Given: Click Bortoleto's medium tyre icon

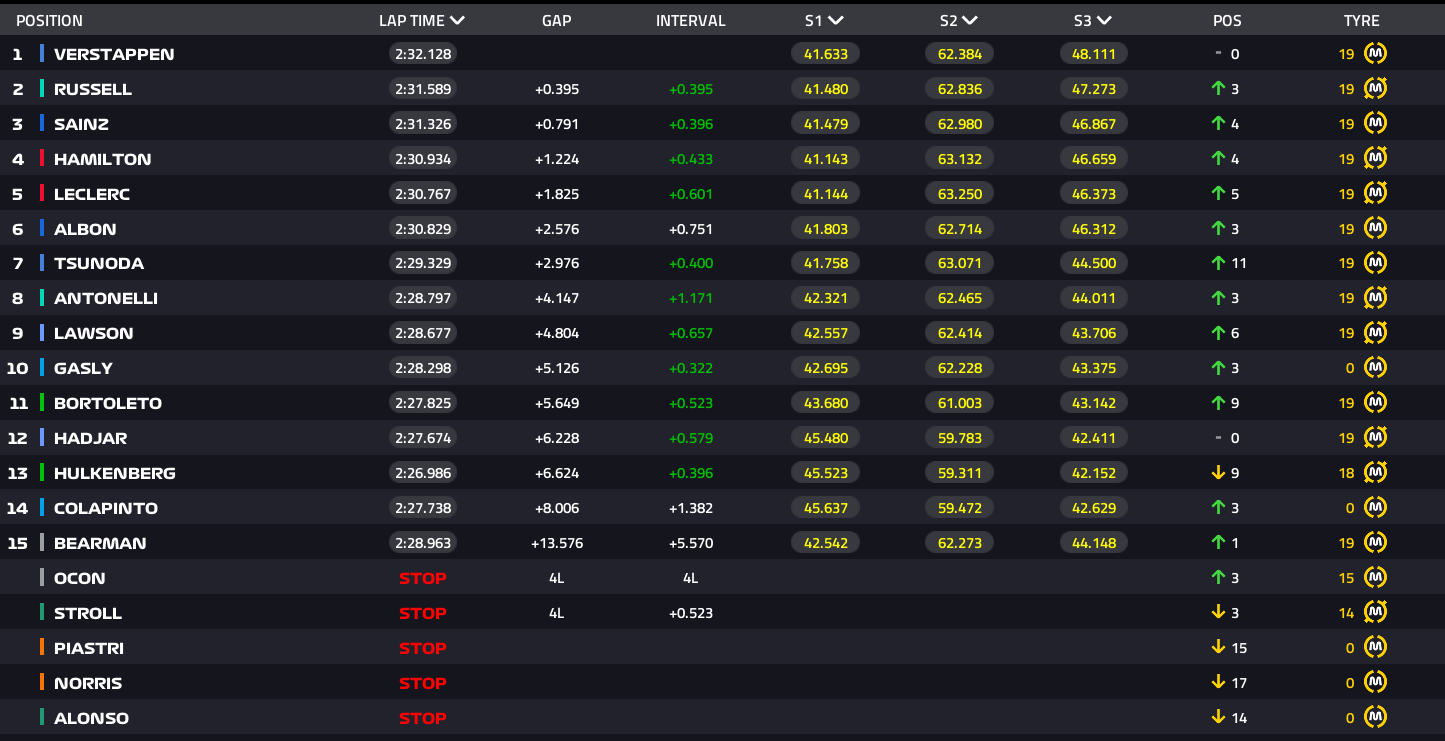Looking at the screenshot, I should coord(1376,403).
